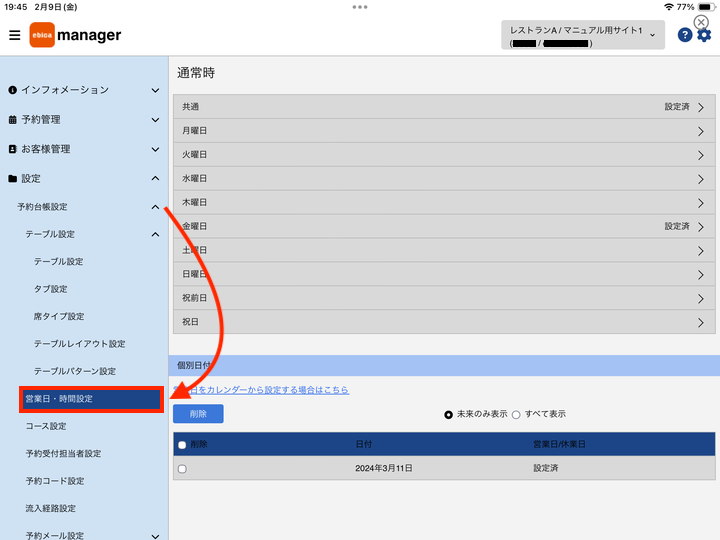Open the 火曜日 settings row
Image resolution: width=720 pixels, height=540 pixels.
tap(444, 155)
